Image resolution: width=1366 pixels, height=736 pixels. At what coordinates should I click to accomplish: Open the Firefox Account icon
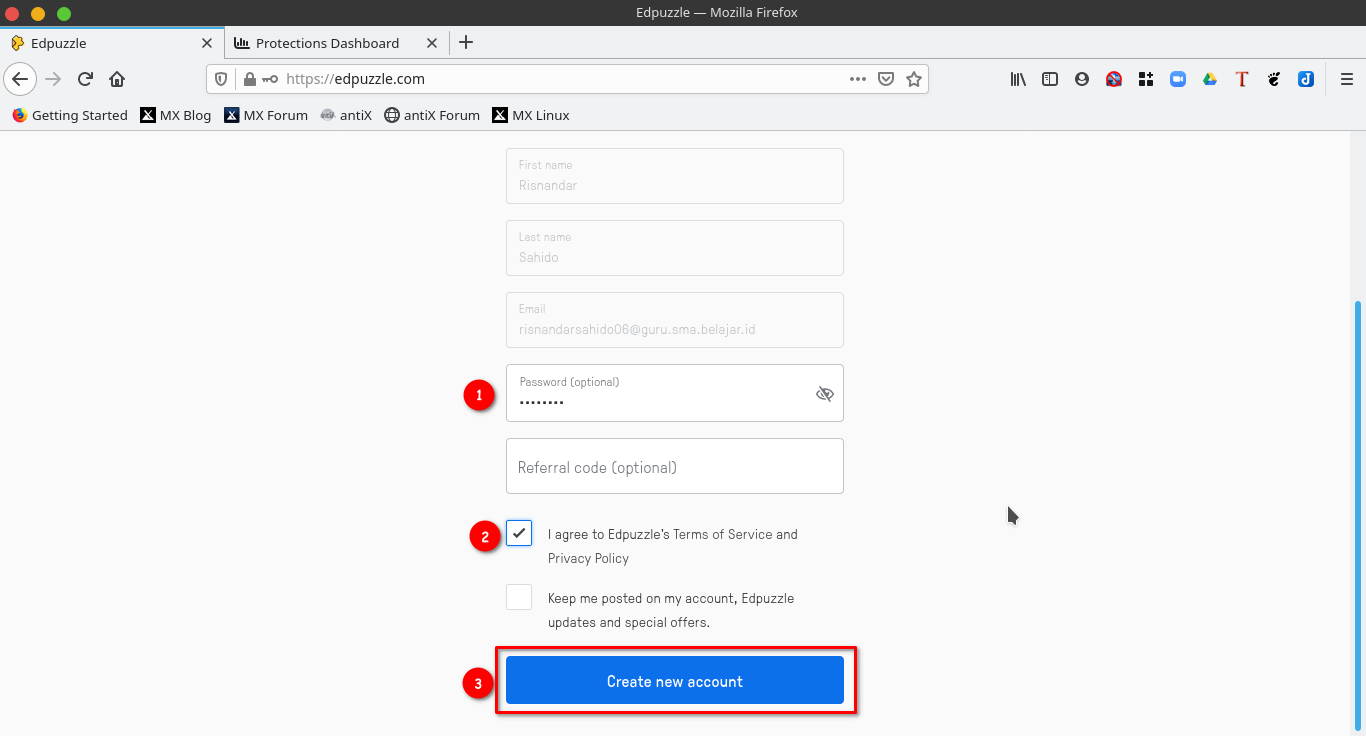(1082, 79)
